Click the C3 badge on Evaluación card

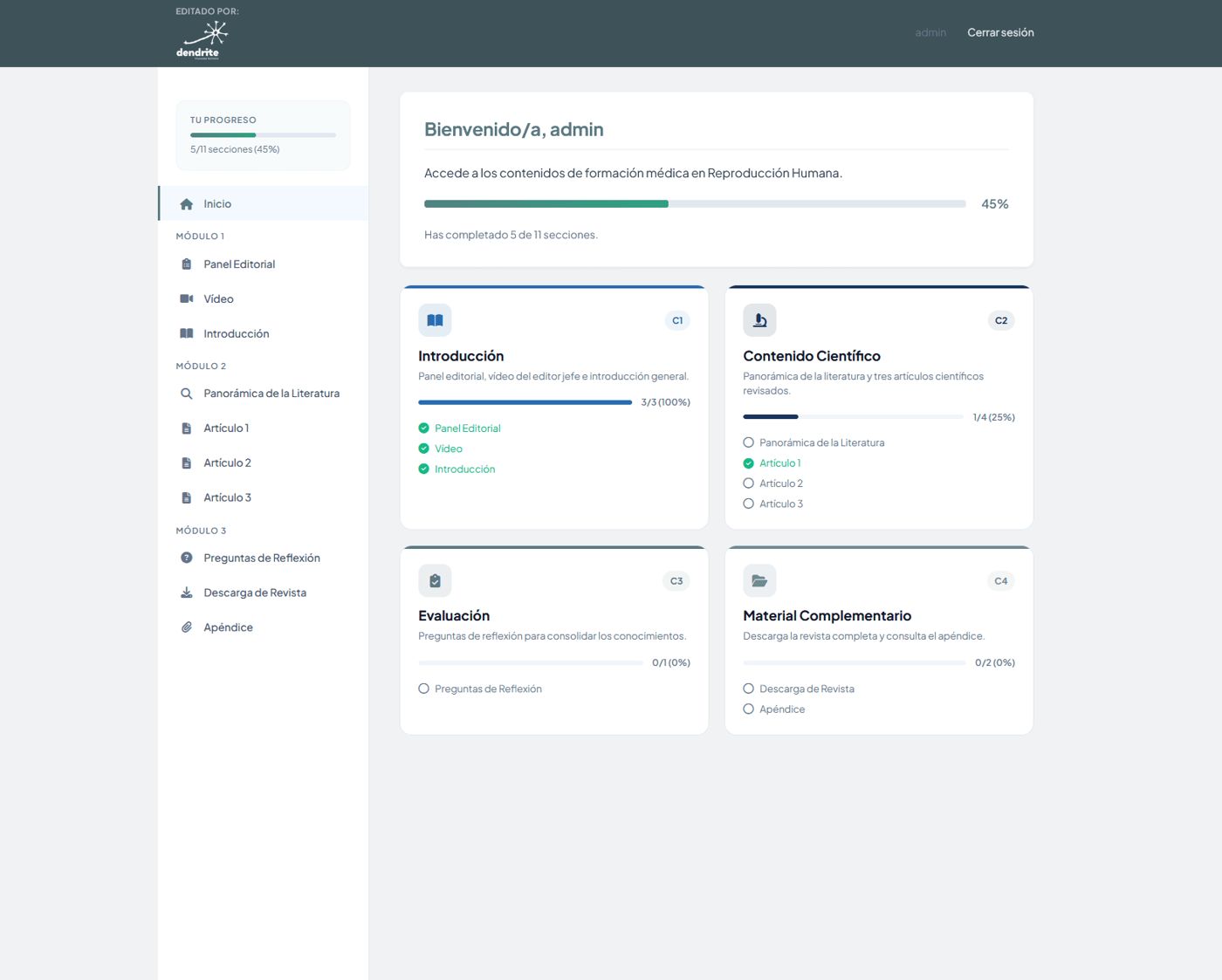point(676,580)
